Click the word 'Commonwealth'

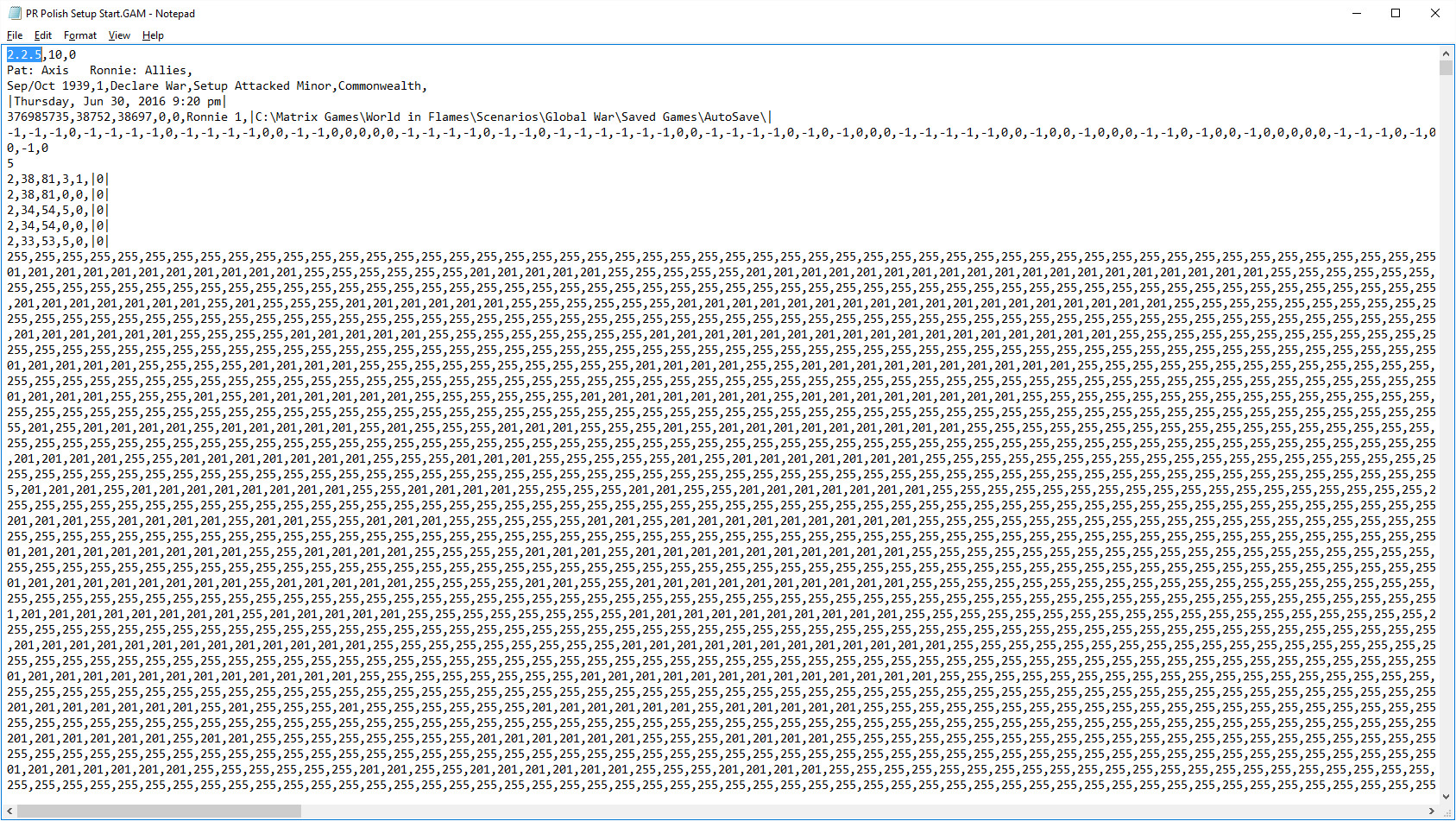(x=380, y=85)
